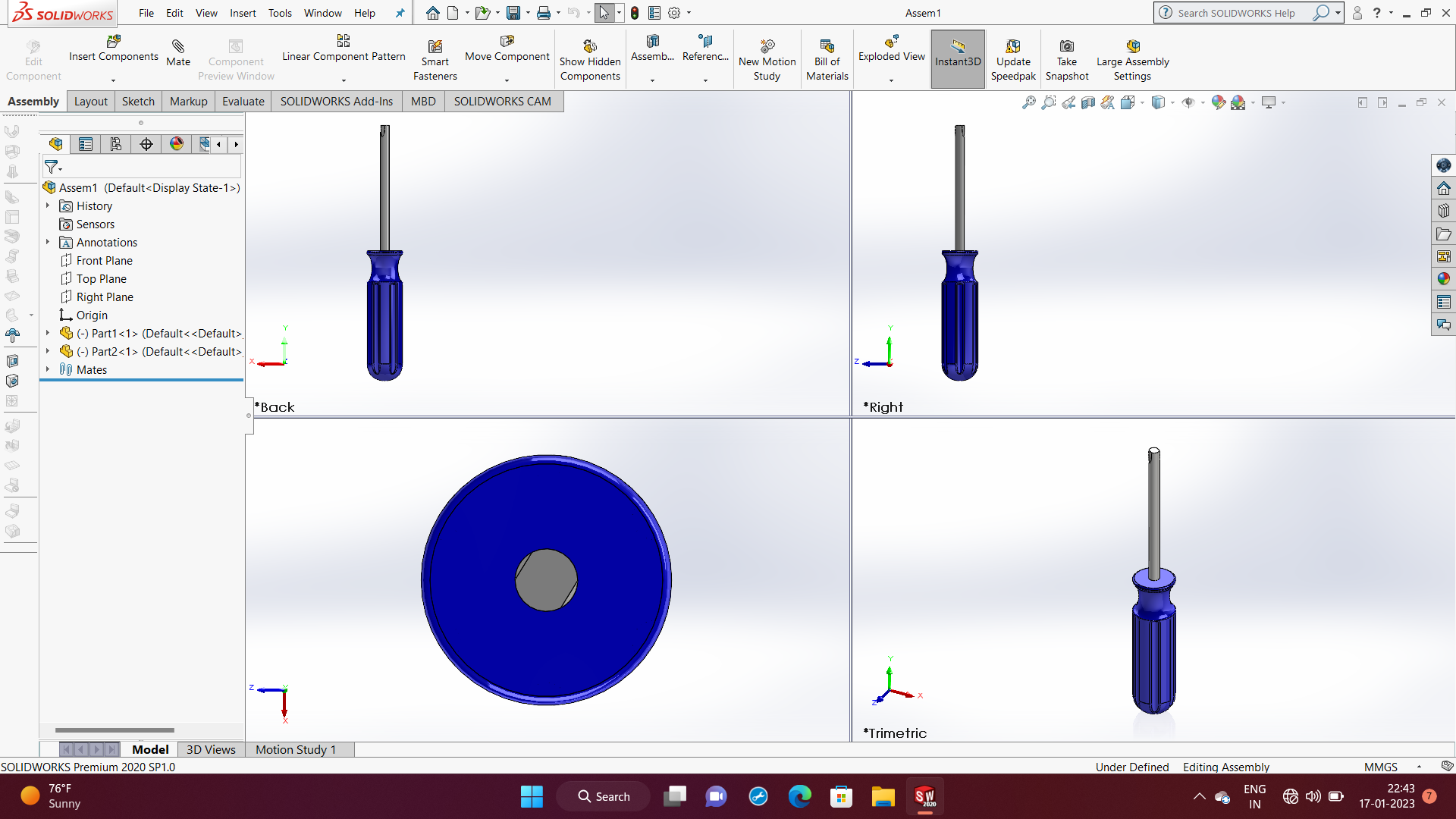Open Bill of Materials tool
1456x819 pixels.
[x=827, y=60]
